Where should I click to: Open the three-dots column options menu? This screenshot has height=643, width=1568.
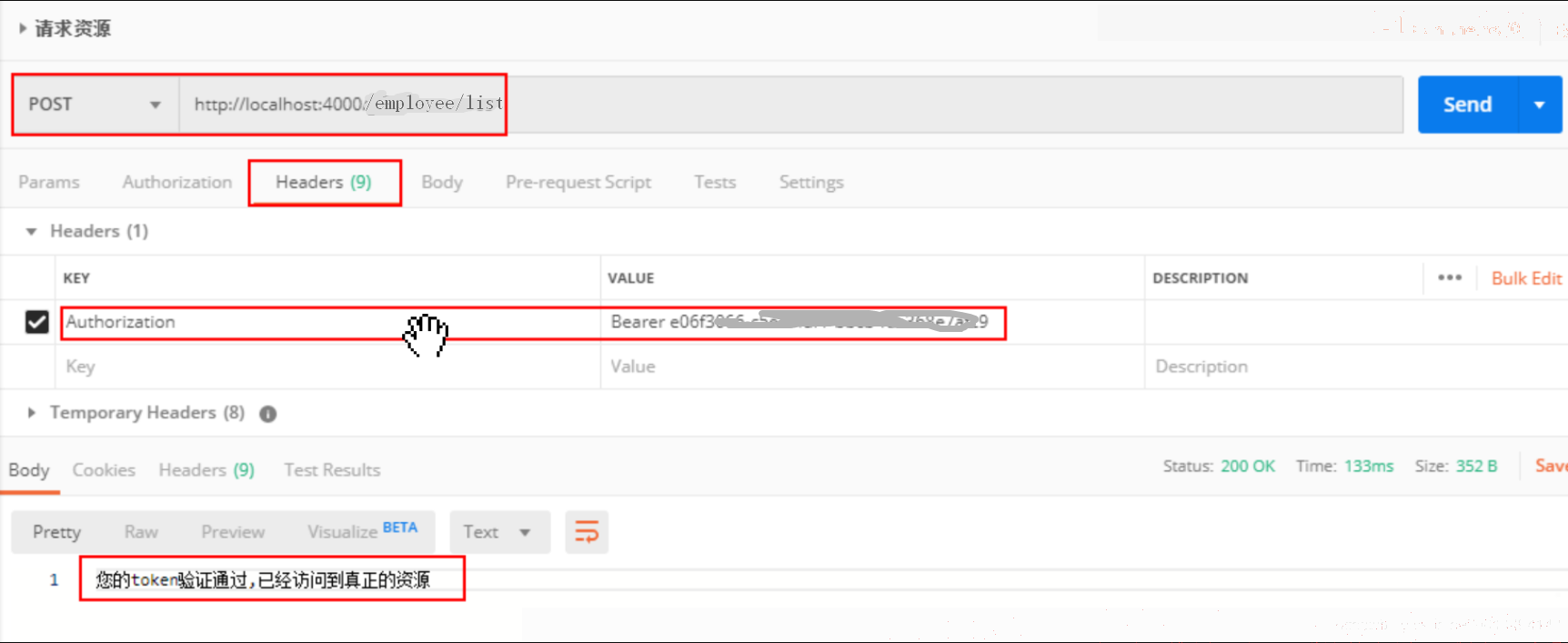point(1450,277)
